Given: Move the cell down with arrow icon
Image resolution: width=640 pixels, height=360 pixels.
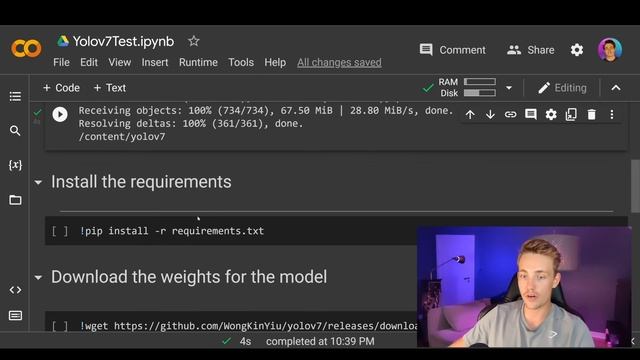Looking at the screenshot, I should (x=490, y=115).
